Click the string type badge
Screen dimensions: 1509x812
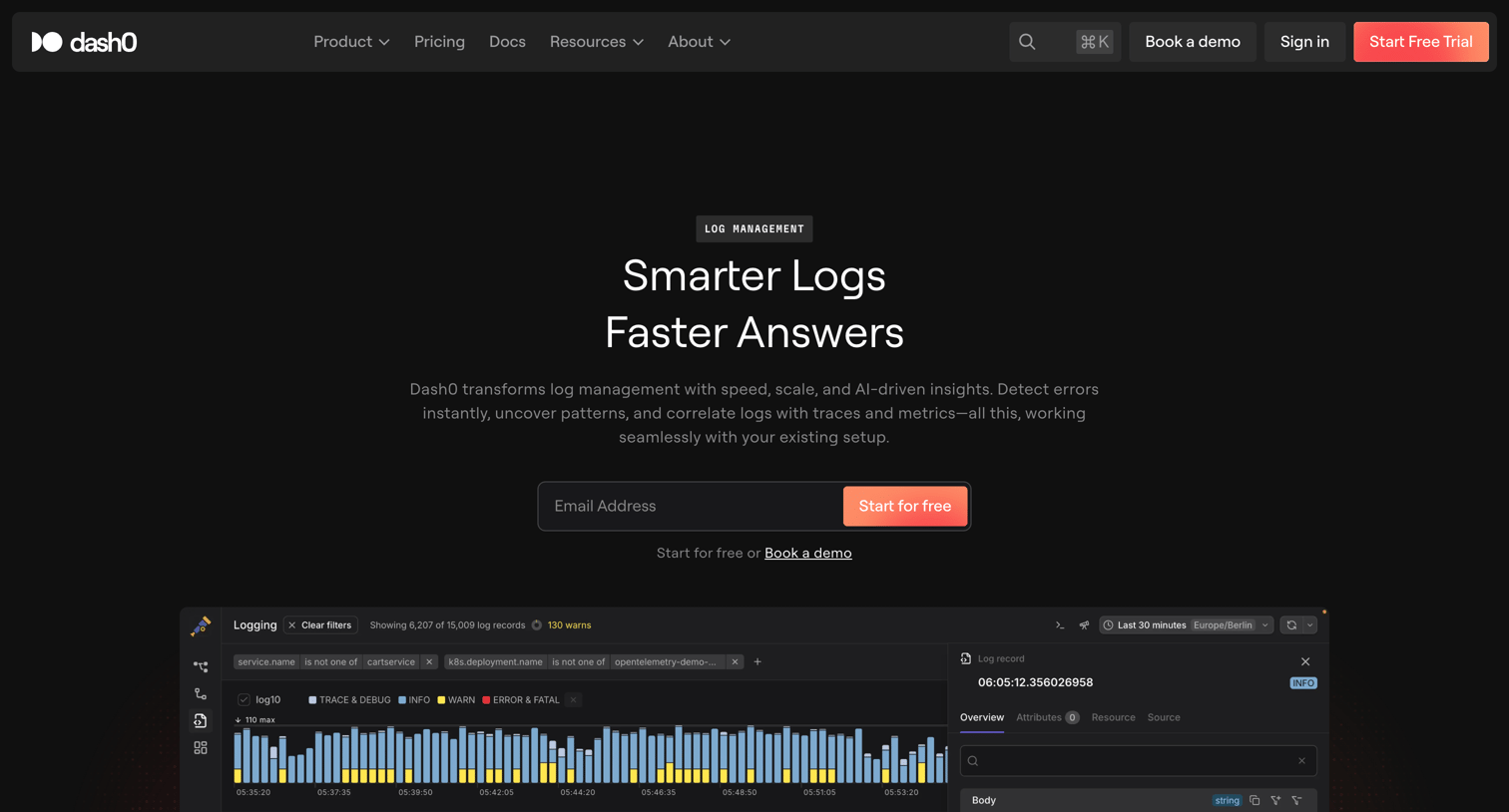coord(1227,800)
